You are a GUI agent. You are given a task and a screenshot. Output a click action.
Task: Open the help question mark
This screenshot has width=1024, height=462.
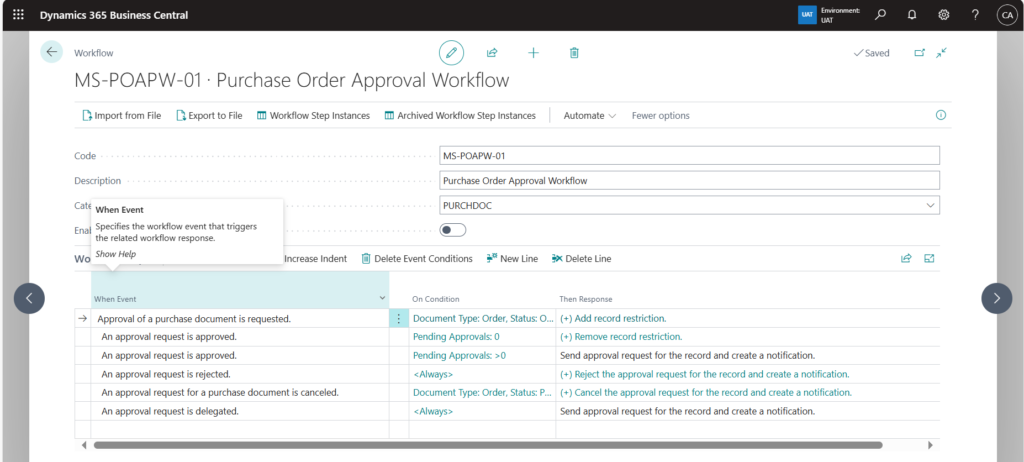[x=975, y=14]
